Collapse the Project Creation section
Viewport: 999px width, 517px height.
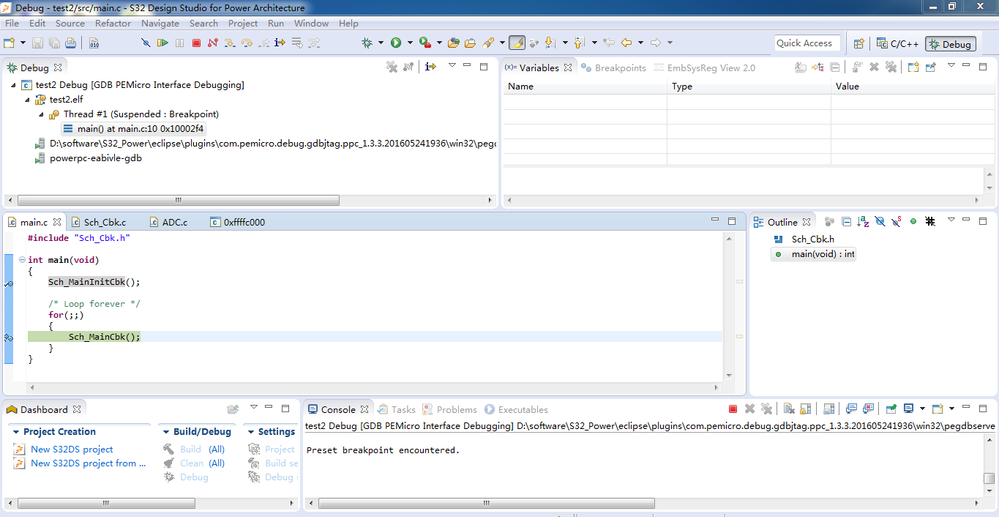(17, 432)
